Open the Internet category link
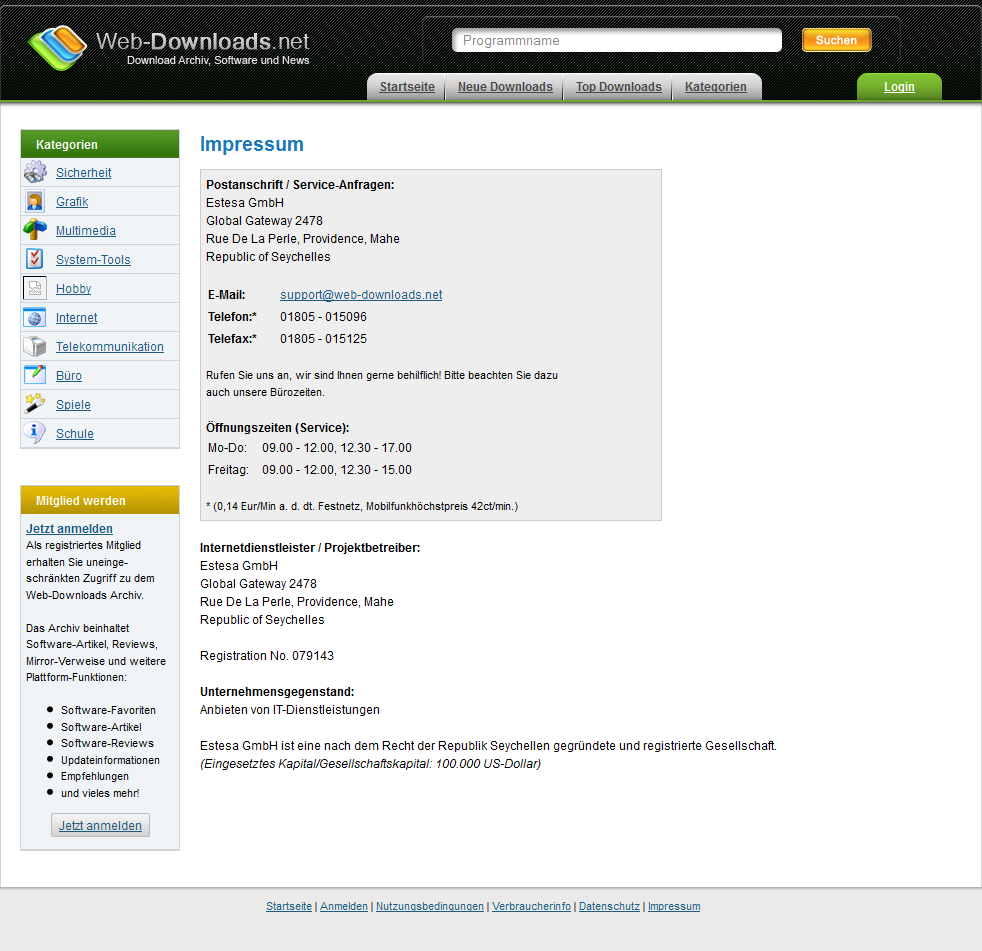Viewport: 982px width, 951px height. click(x=76, y=317)
